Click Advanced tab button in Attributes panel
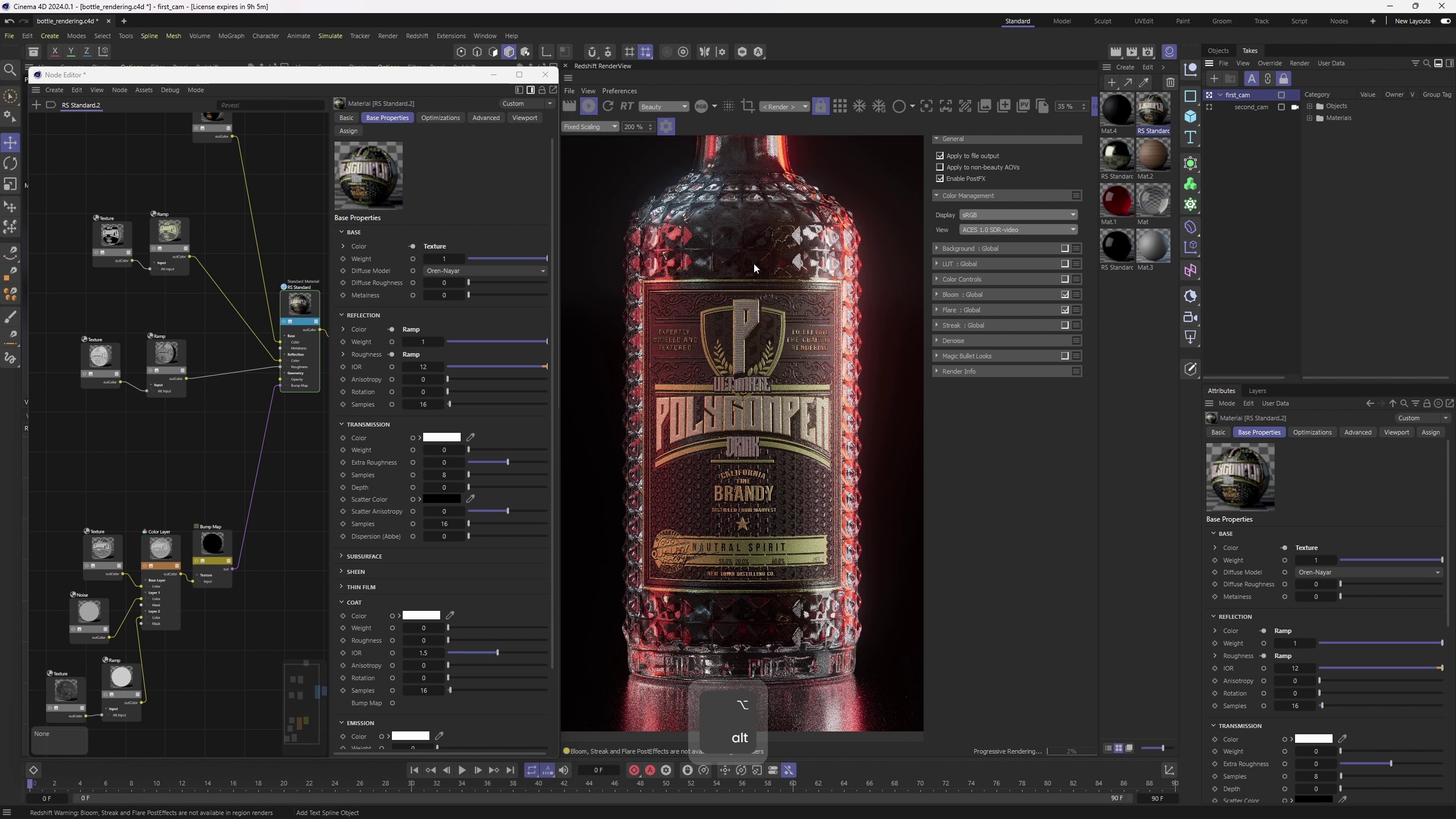 [1358, 432]
